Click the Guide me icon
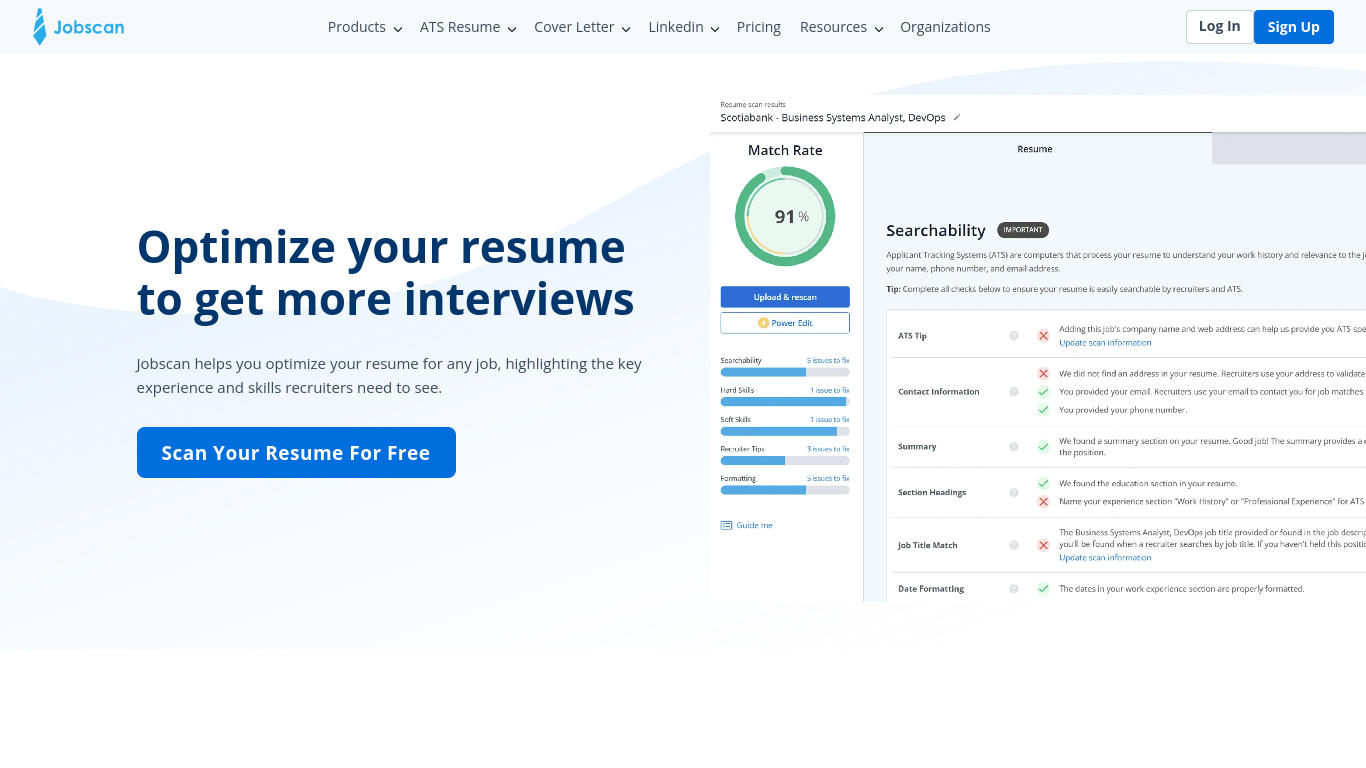 [x=726, y=525]
